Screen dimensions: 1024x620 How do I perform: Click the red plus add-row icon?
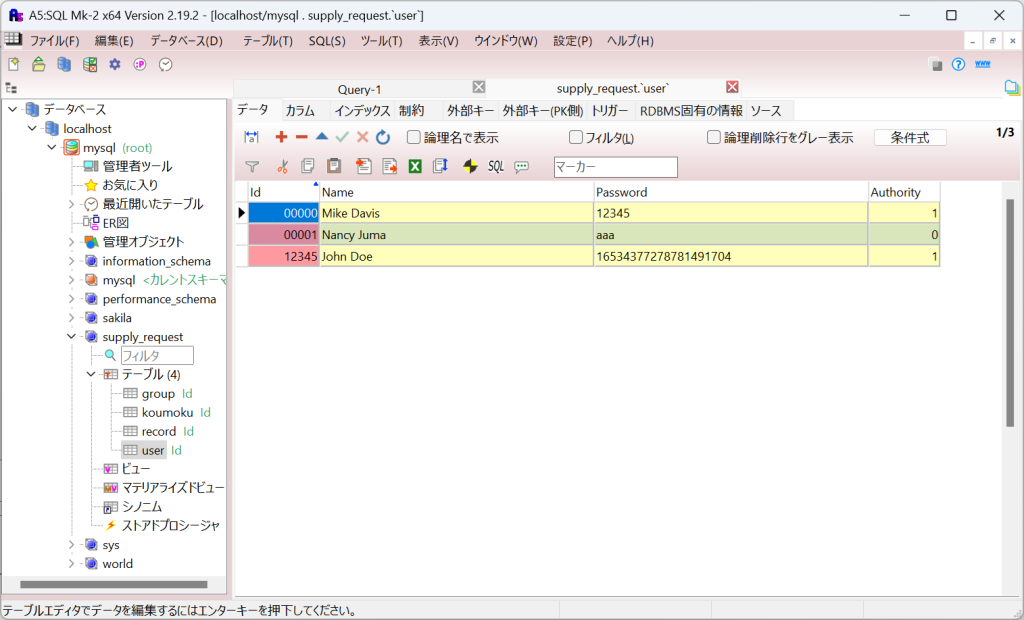coord(281,138)
